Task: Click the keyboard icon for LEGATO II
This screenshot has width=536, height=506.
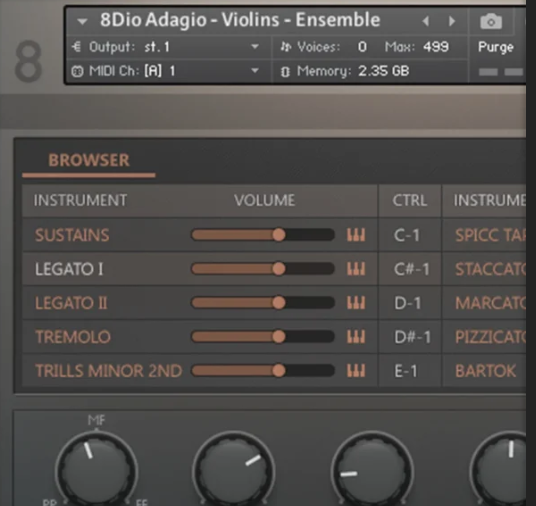Action: (356, 303)
